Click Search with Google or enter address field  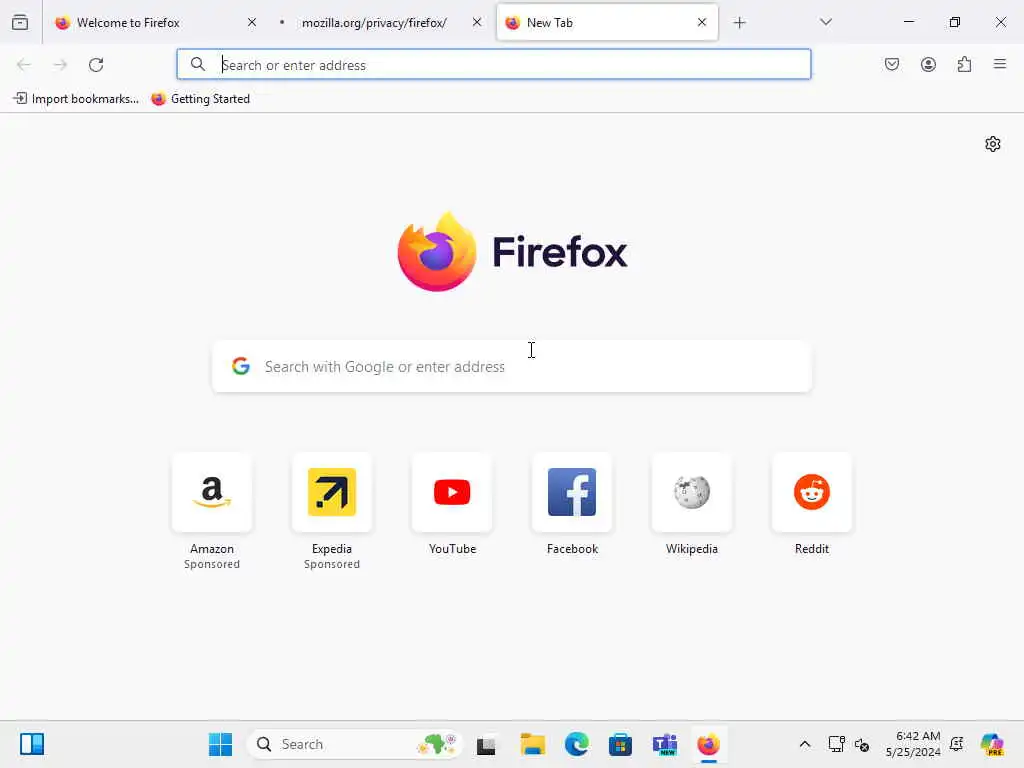coord(512,366)
